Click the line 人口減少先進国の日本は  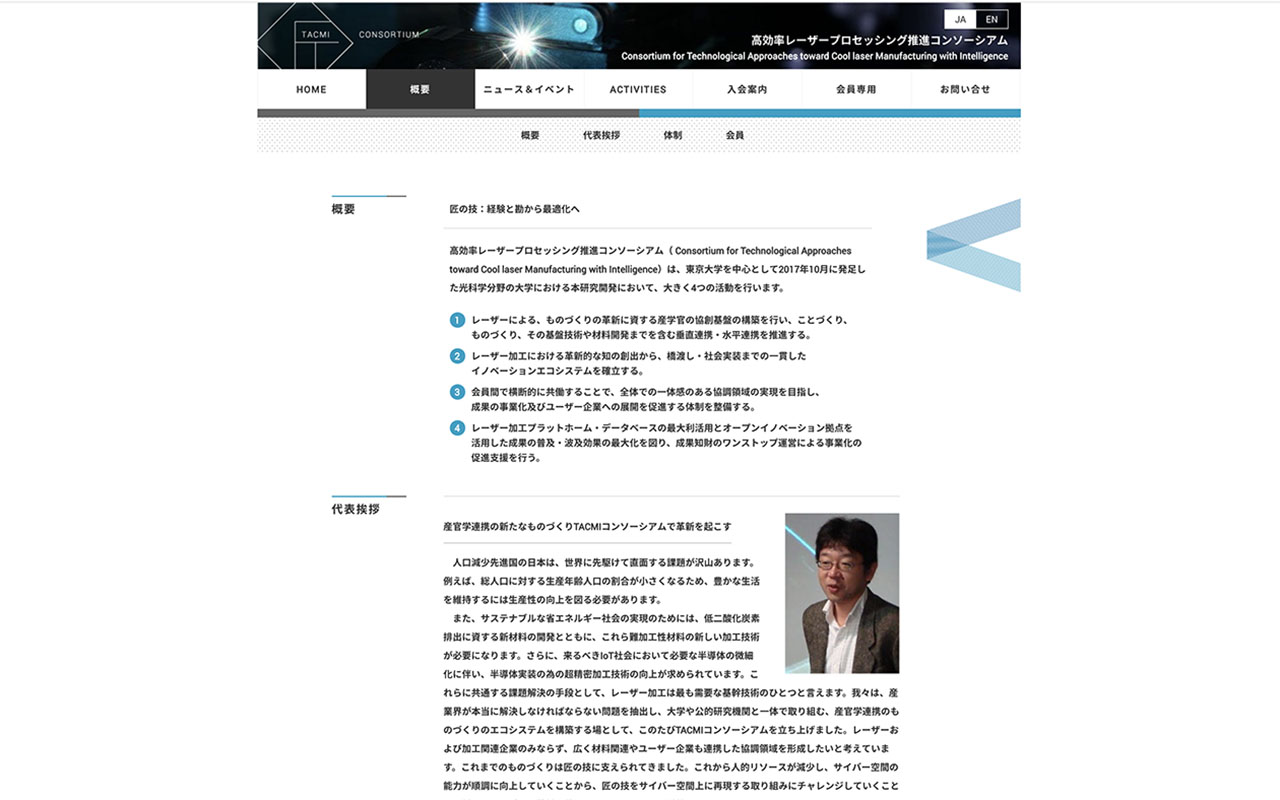tap(605, 563)
